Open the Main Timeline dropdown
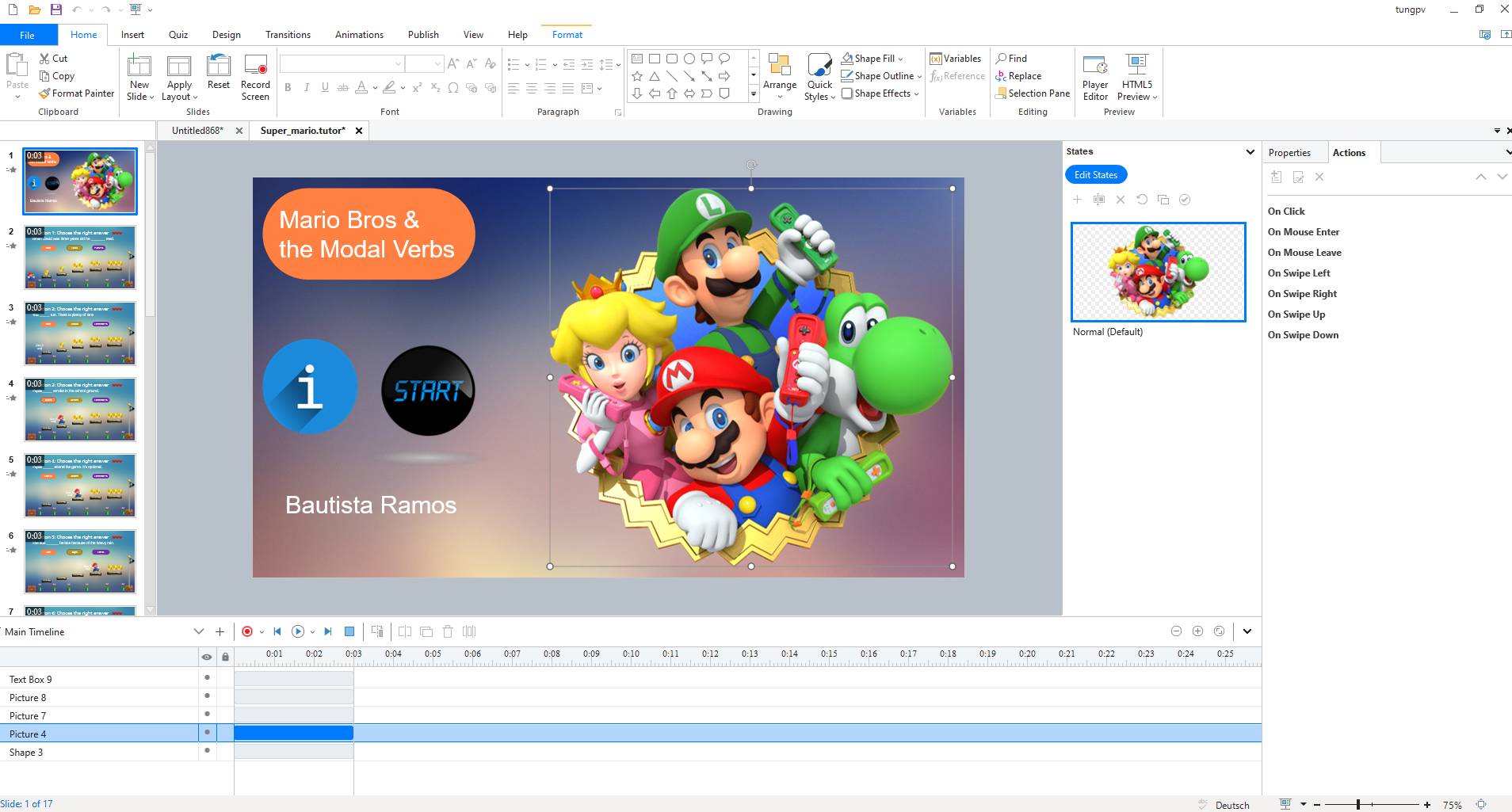This screenshot has height=812, width=1512. 198,631
